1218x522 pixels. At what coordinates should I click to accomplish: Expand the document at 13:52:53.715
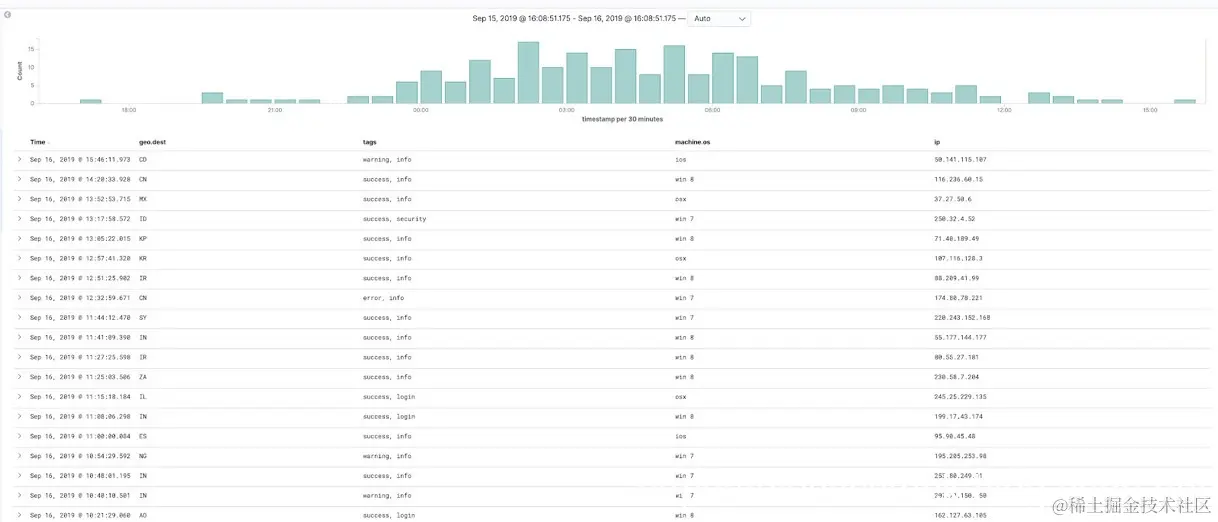(x=19, y=199)
